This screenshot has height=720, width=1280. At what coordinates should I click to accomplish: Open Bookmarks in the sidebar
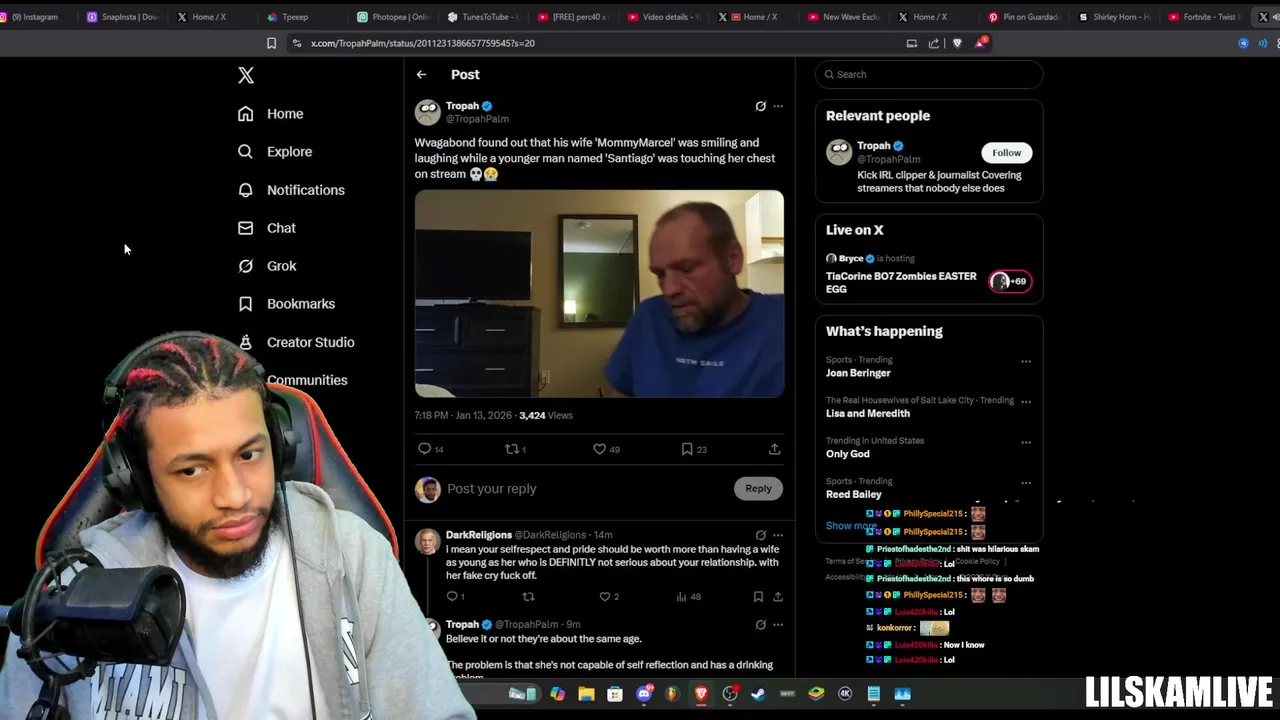286,304
